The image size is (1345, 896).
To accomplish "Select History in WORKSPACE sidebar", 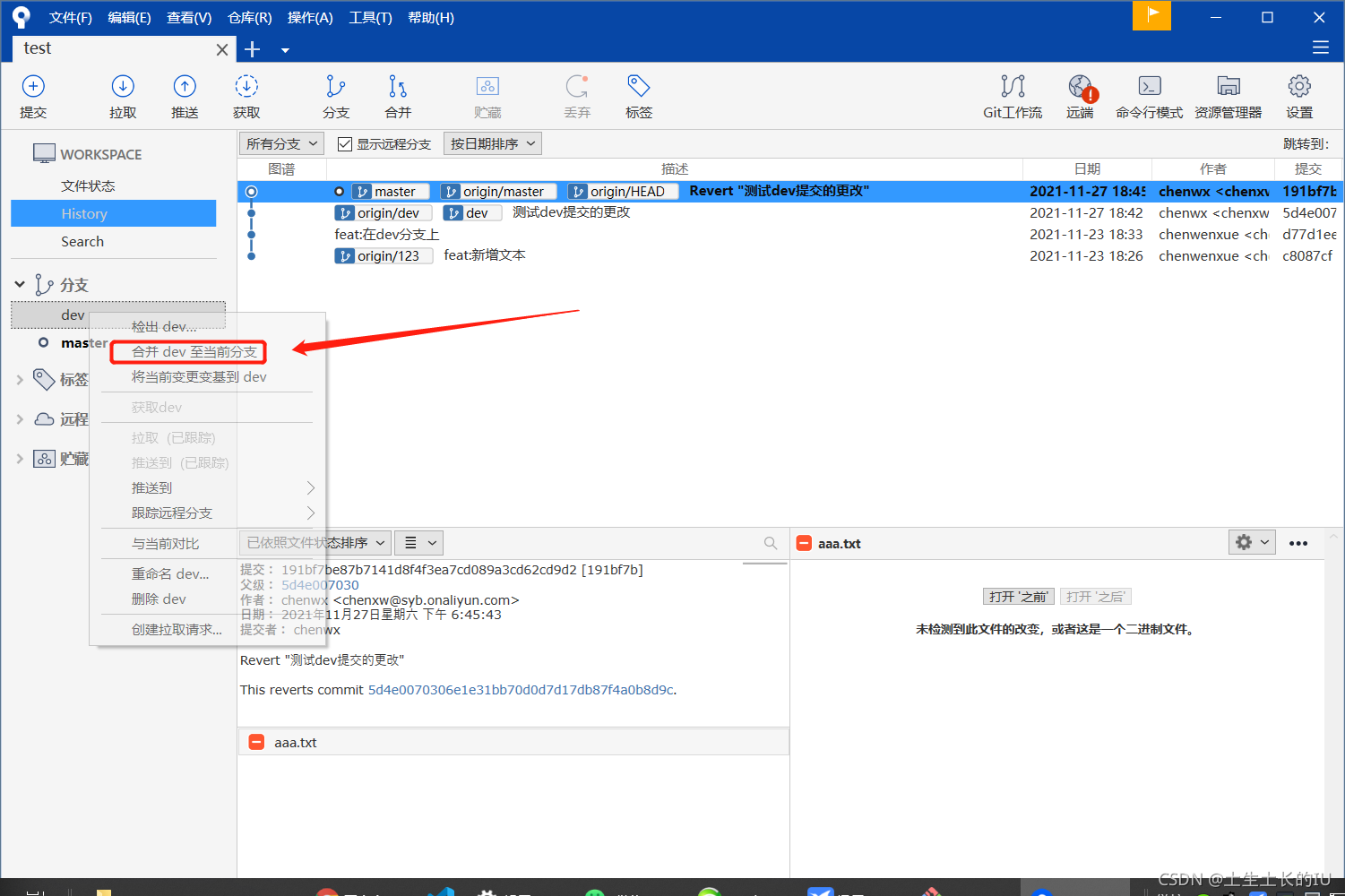I will click(114, 214).
